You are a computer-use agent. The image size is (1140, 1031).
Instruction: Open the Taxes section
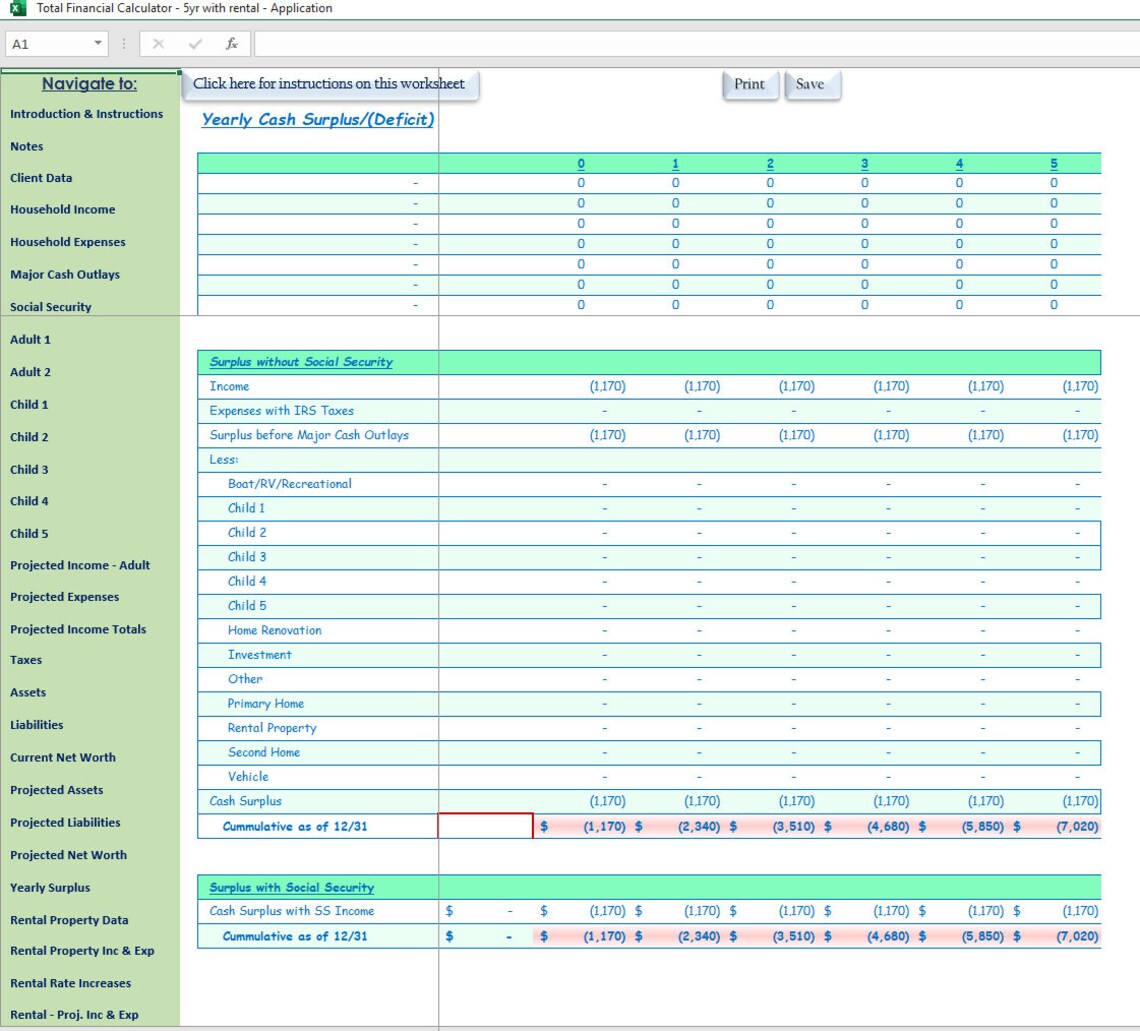(x=26, y=660)
